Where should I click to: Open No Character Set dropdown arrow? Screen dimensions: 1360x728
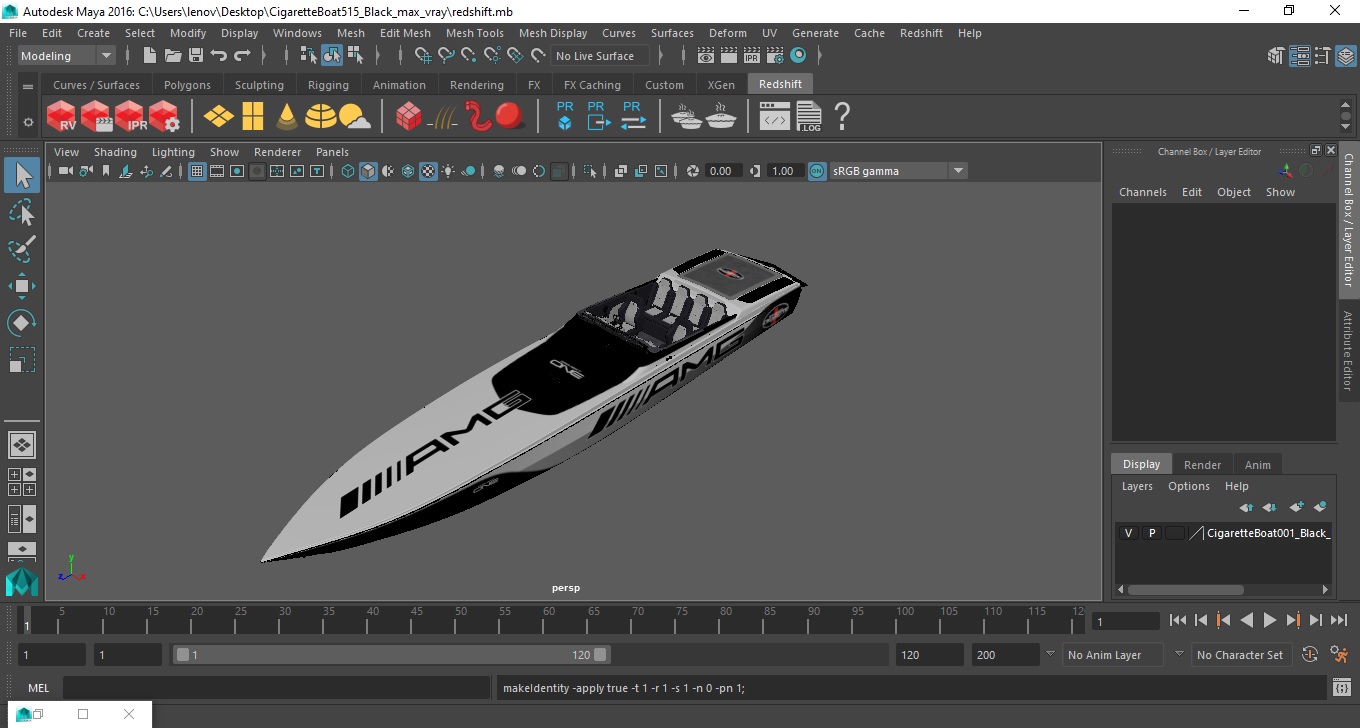[x=1179, y=655]
